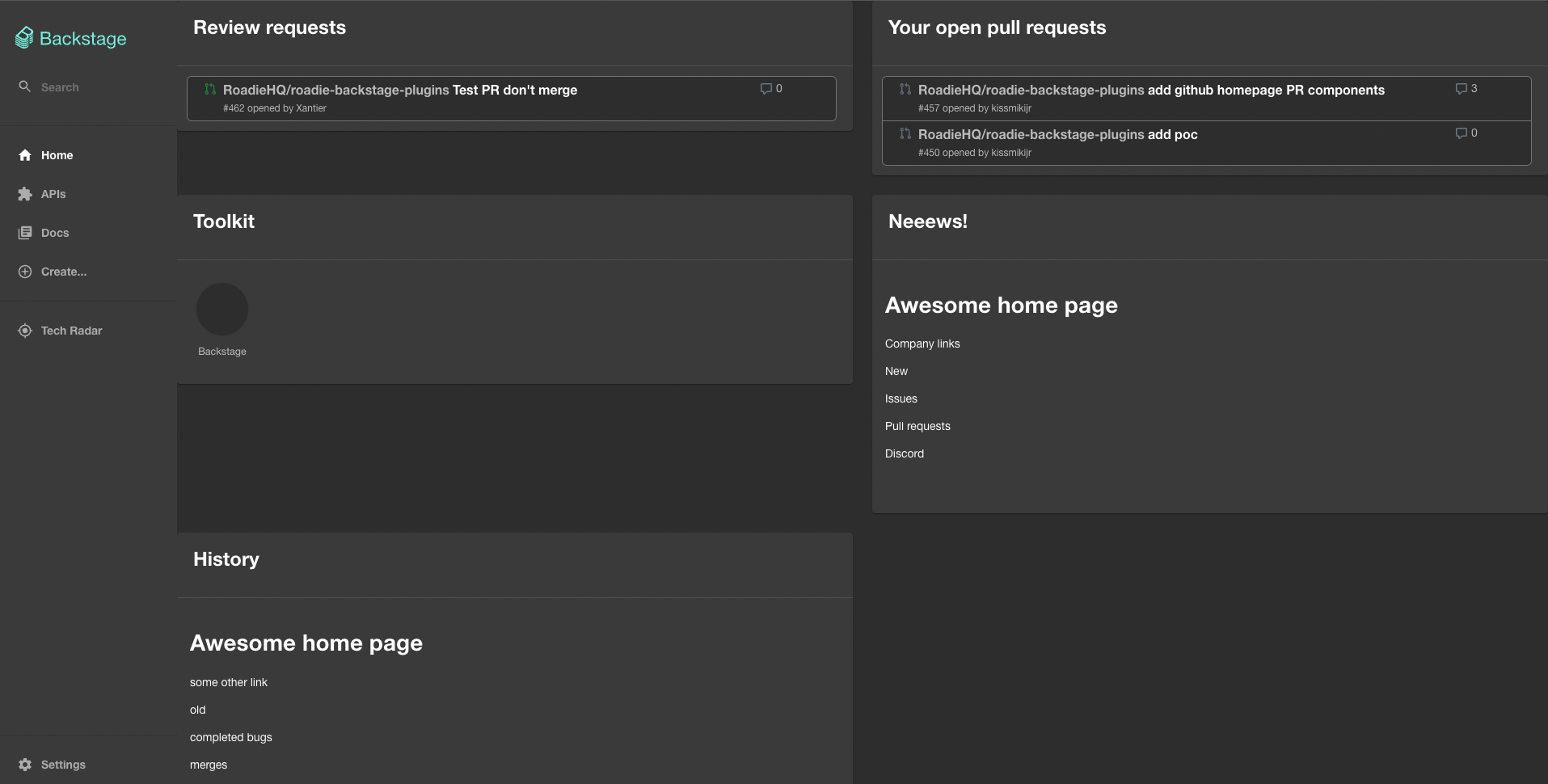The height and width of the screenshot is (784, 1548).
Task: Open Settings in sidebar
Action: (x=88, y=765)
